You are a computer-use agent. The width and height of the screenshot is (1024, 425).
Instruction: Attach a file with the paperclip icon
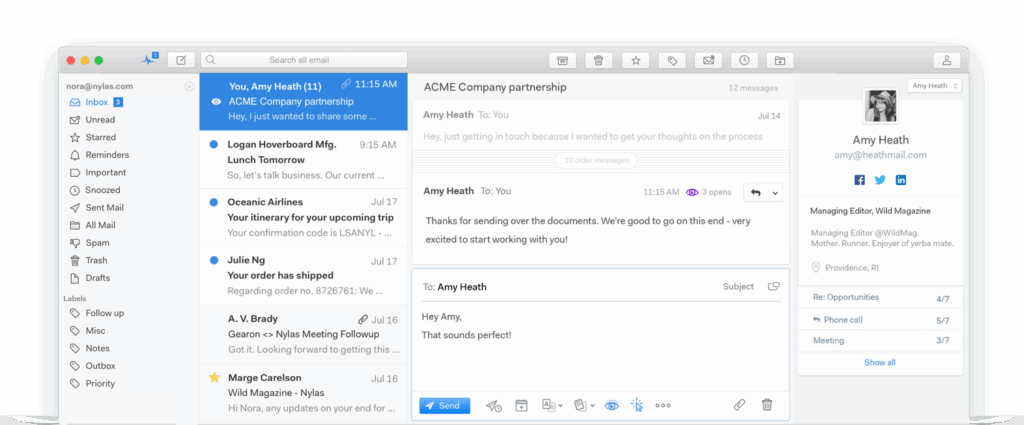tap(739, 405)
